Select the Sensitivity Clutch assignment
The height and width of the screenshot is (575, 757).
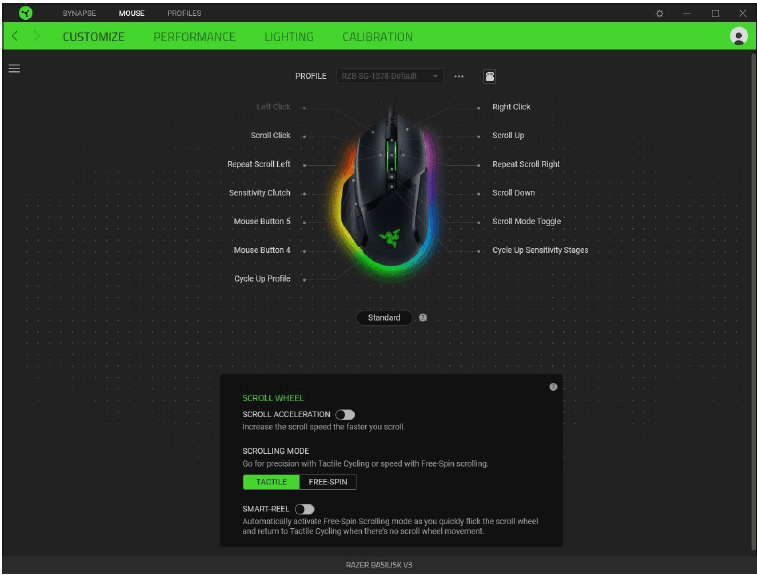pos(259,193)
